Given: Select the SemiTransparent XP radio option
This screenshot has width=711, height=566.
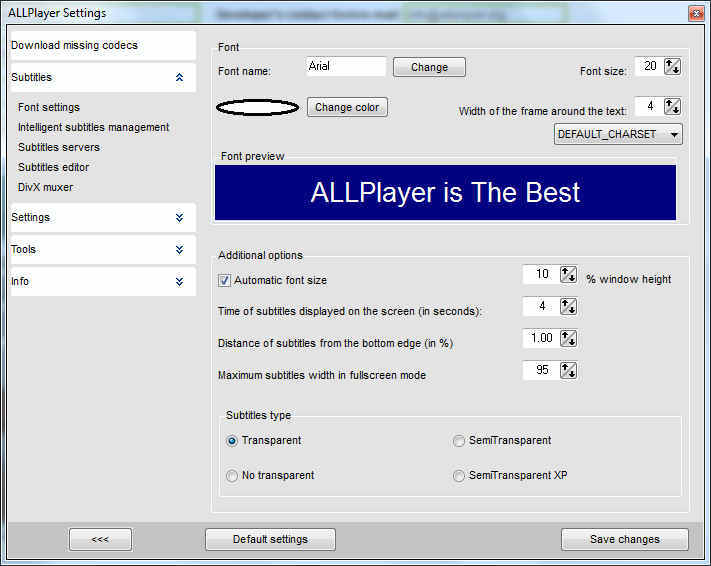Looking at the screenshot, I should pos(458,476).
